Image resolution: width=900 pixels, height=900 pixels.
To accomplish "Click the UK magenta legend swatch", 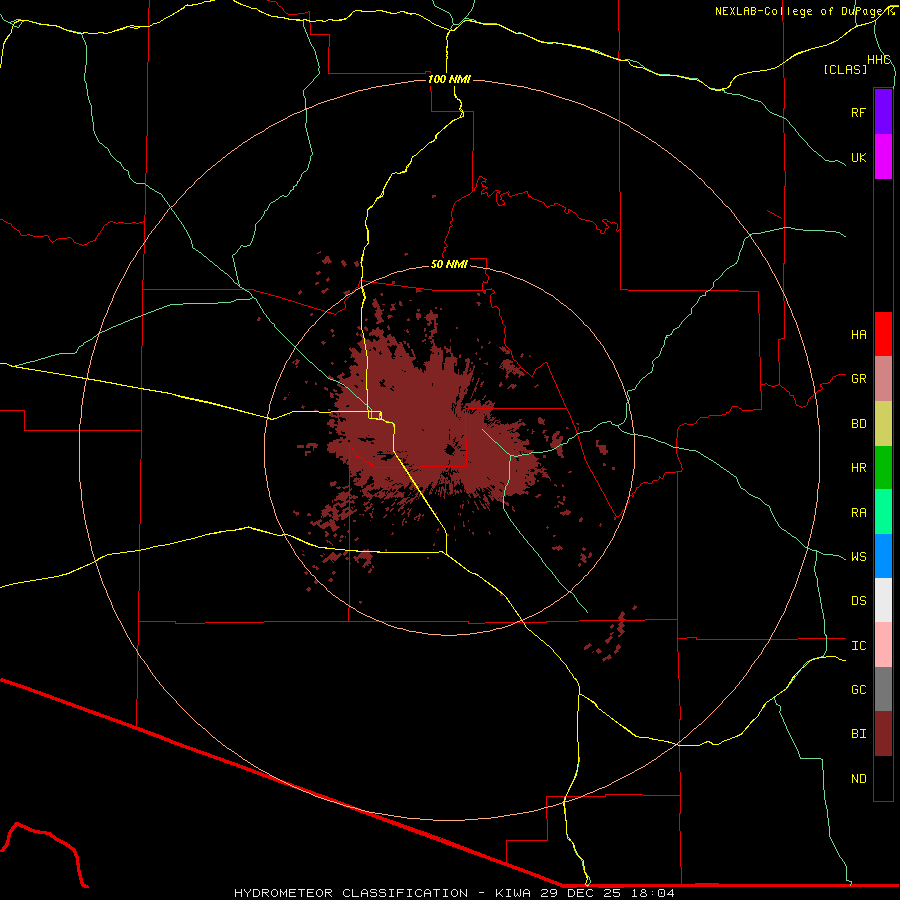I will click(x=883, y=157).
